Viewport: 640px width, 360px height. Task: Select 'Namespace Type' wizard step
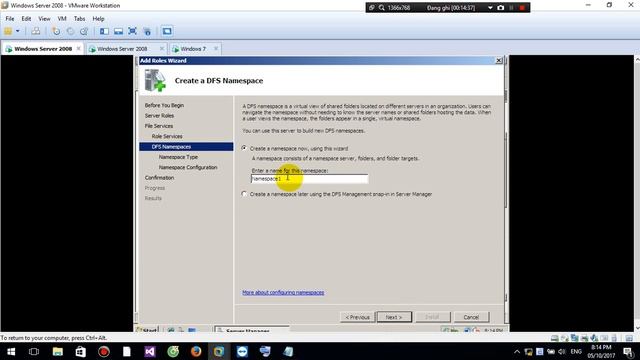pyautogui.click(x=178, y=157)
